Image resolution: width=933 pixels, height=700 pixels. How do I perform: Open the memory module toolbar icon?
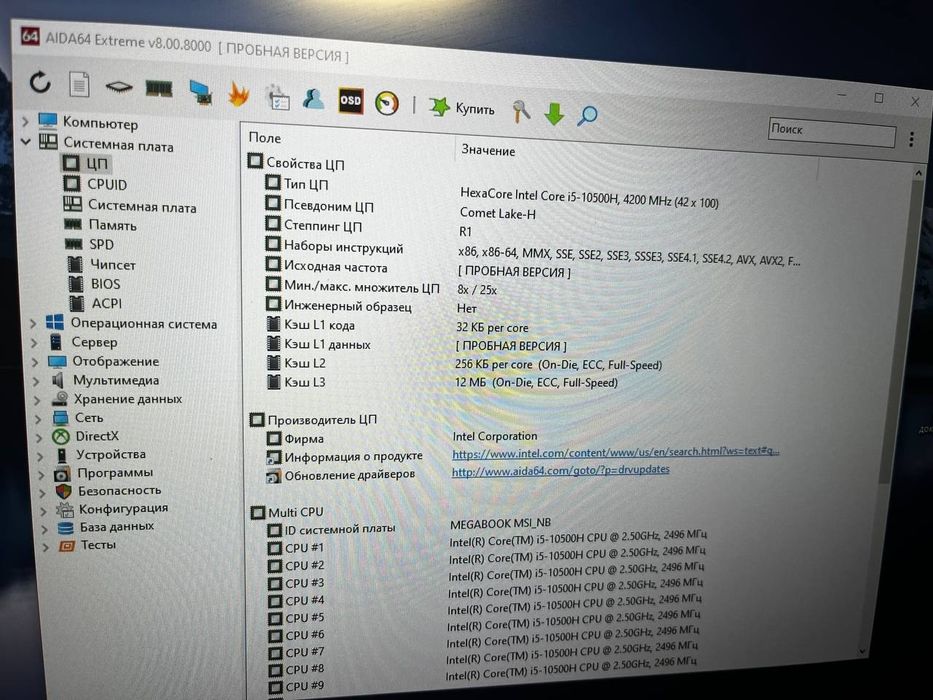[x=159, y=89]
